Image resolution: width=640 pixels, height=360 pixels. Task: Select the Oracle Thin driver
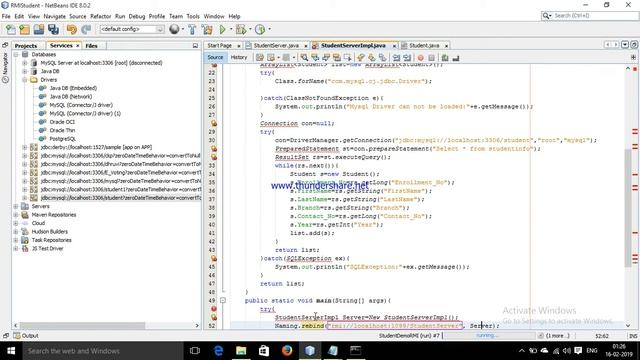pos(62,130)
